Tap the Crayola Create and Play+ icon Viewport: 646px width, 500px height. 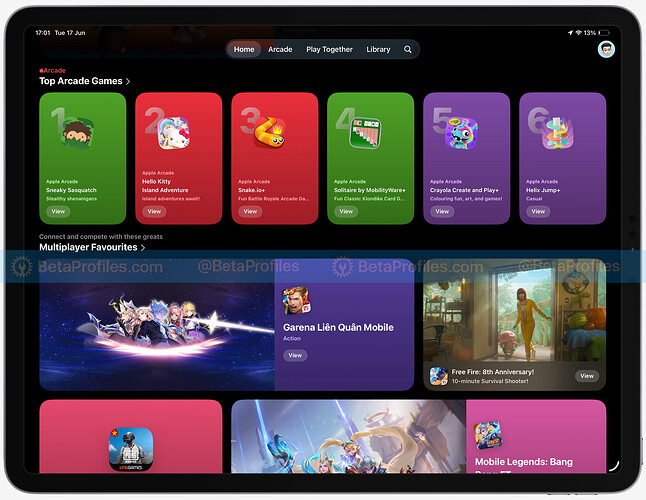click(461, 133)
